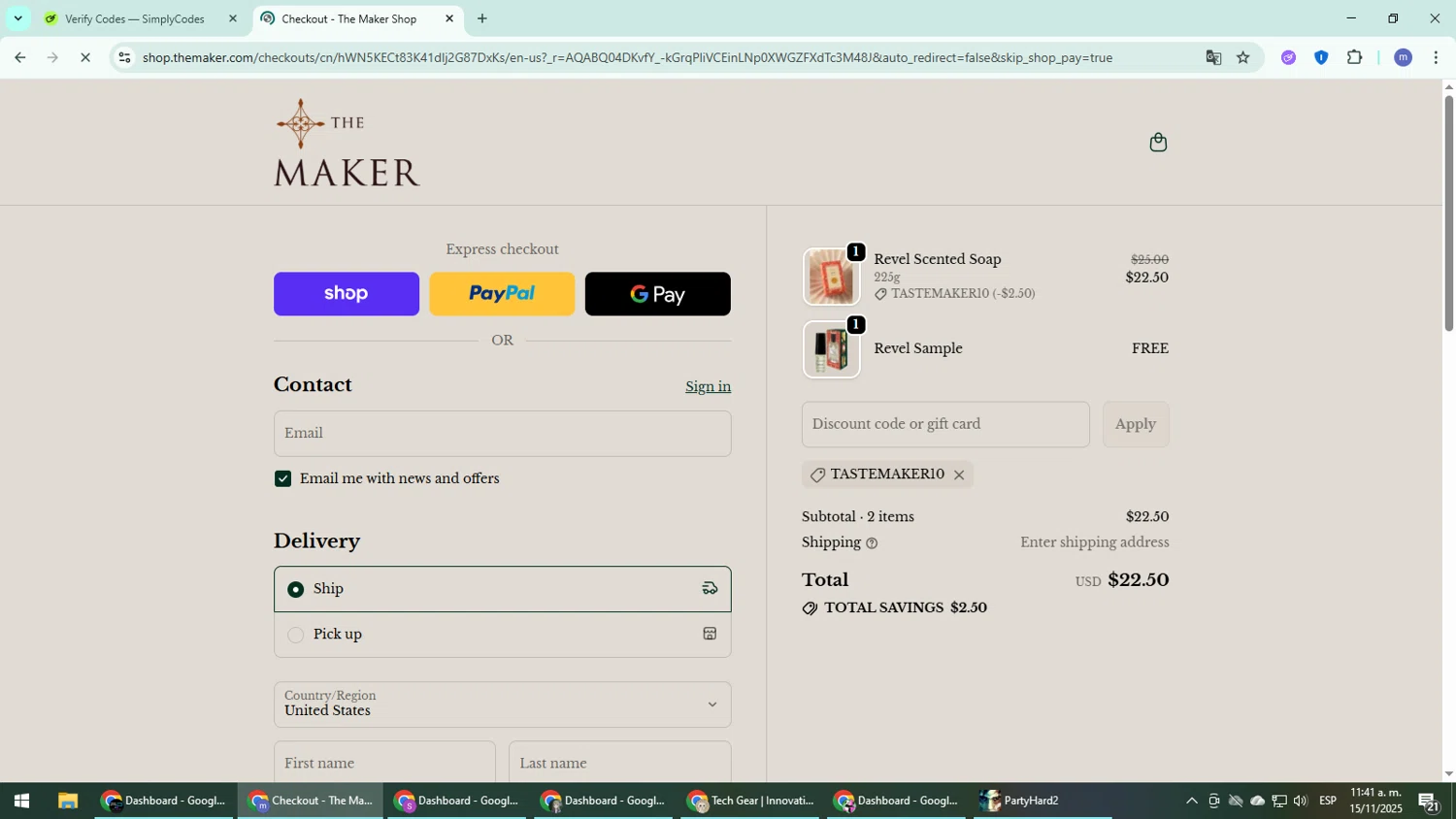Click the Revel Scented Soap thumbnail
The height and width of the screenshot is (819, 1456).
tap(831, 277)
